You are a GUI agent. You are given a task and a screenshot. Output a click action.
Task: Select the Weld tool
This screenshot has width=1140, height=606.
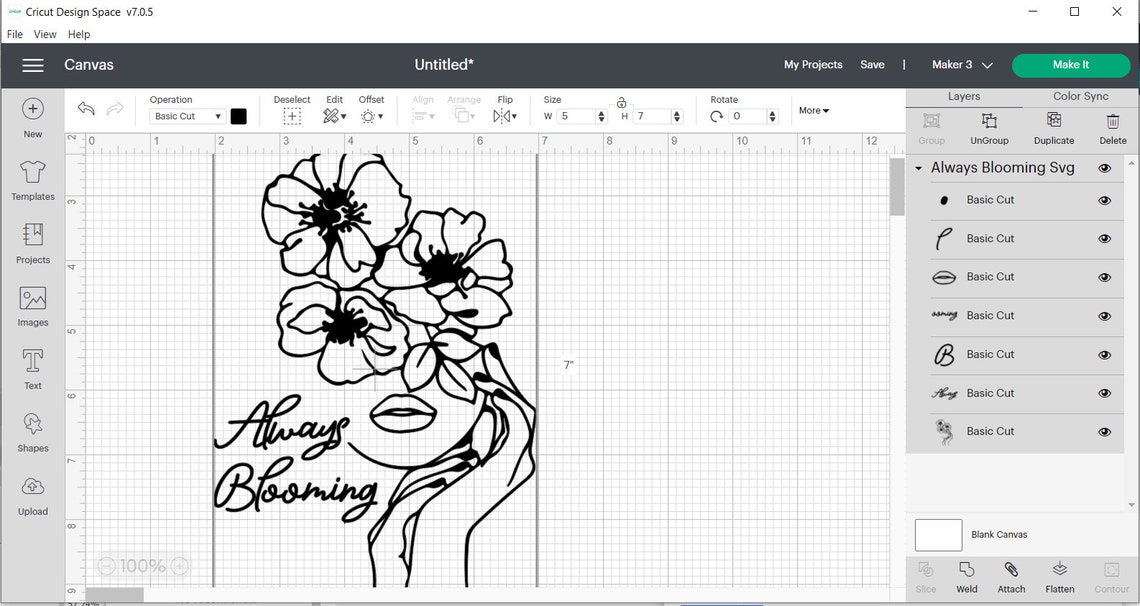coord(966,576)
